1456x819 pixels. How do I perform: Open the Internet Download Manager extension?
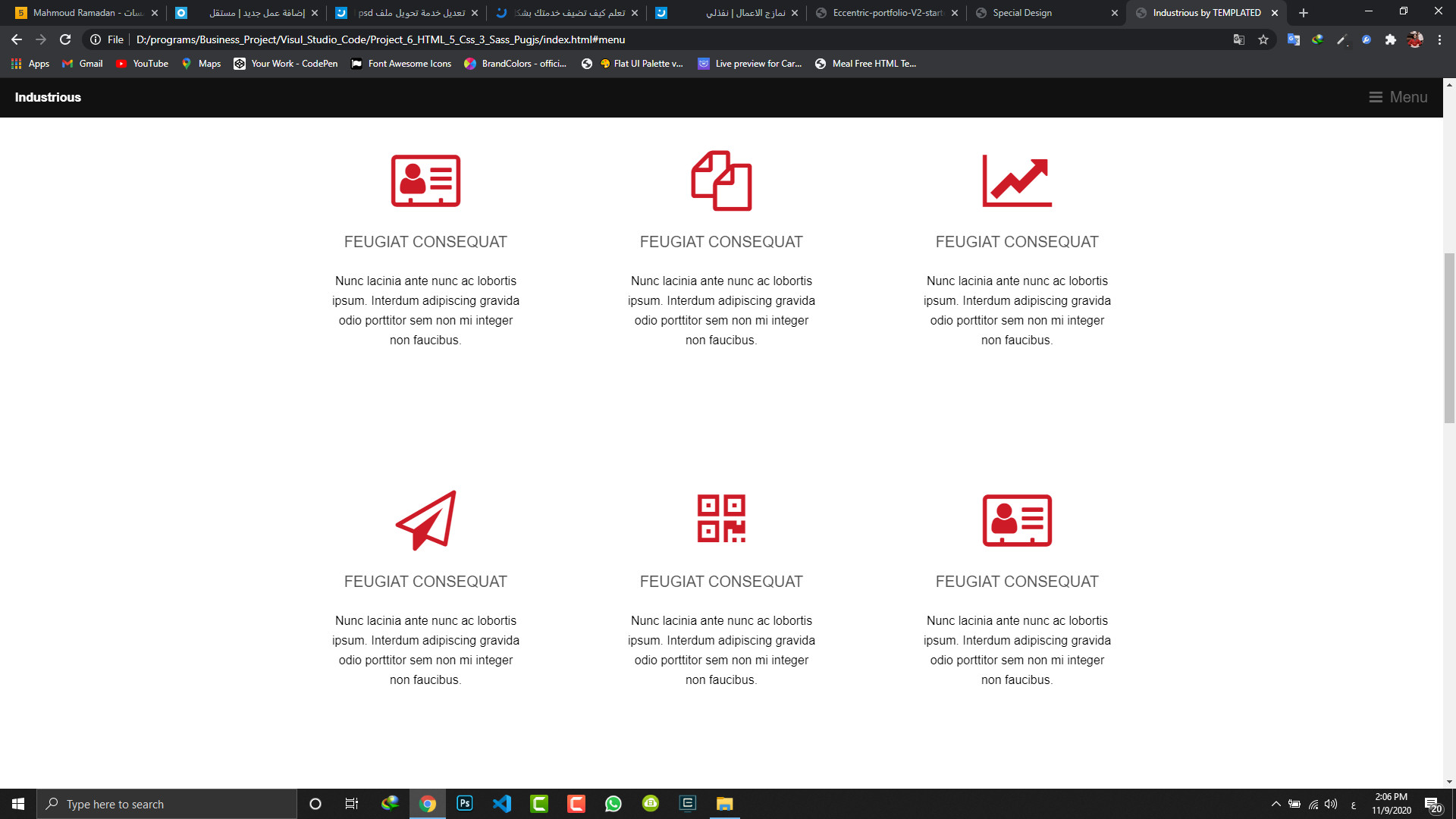tap(1317, 39)
